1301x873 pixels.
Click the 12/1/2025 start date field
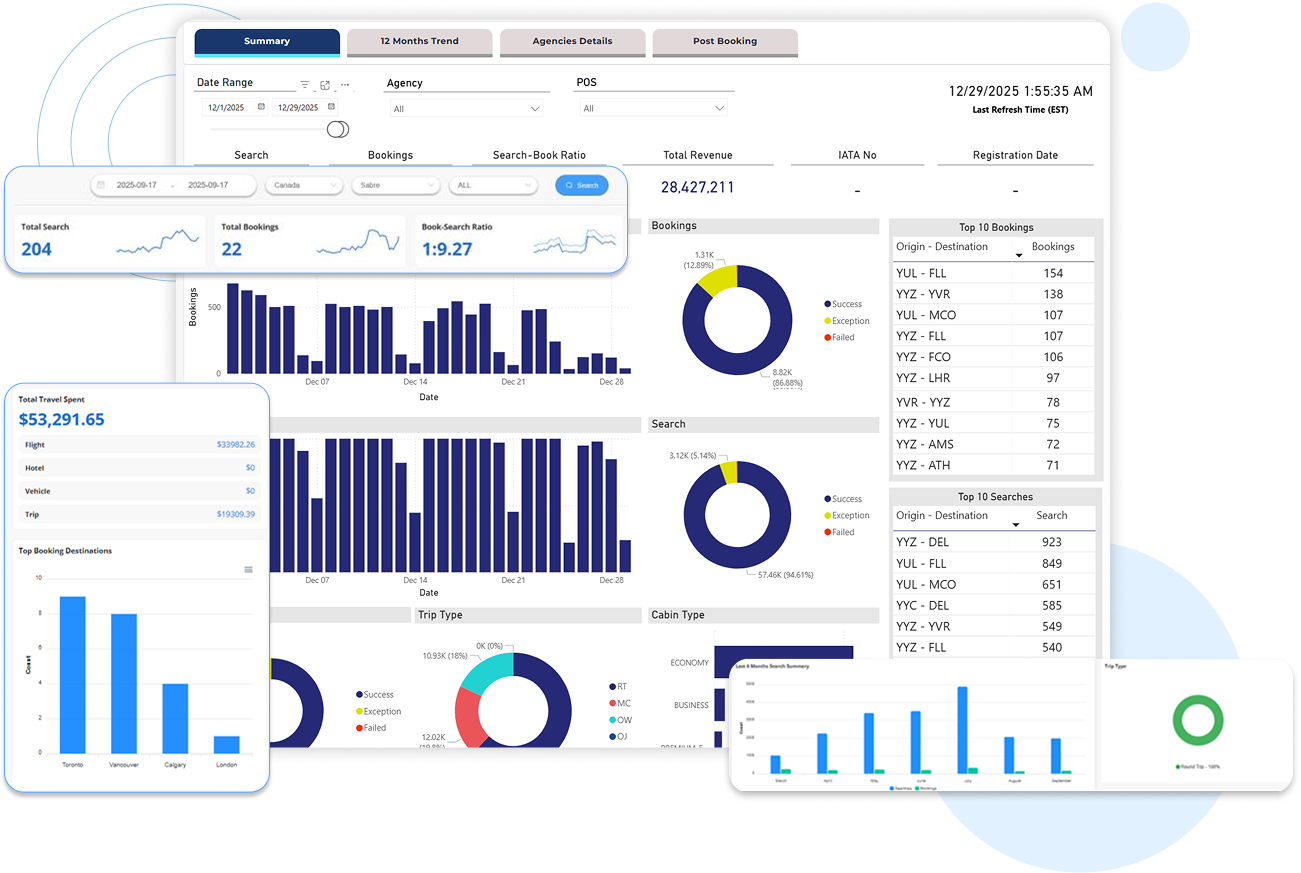click(226, 107)
